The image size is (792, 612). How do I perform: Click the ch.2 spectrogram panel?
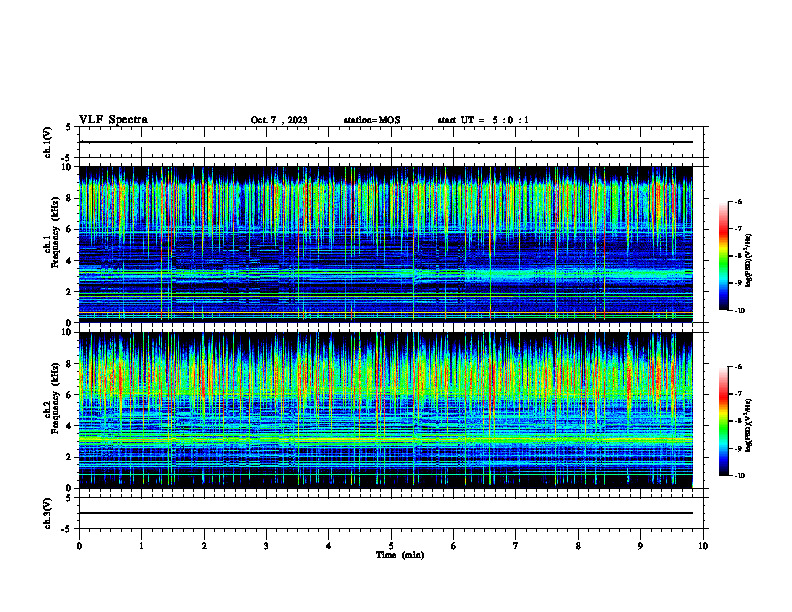point(386,410)
